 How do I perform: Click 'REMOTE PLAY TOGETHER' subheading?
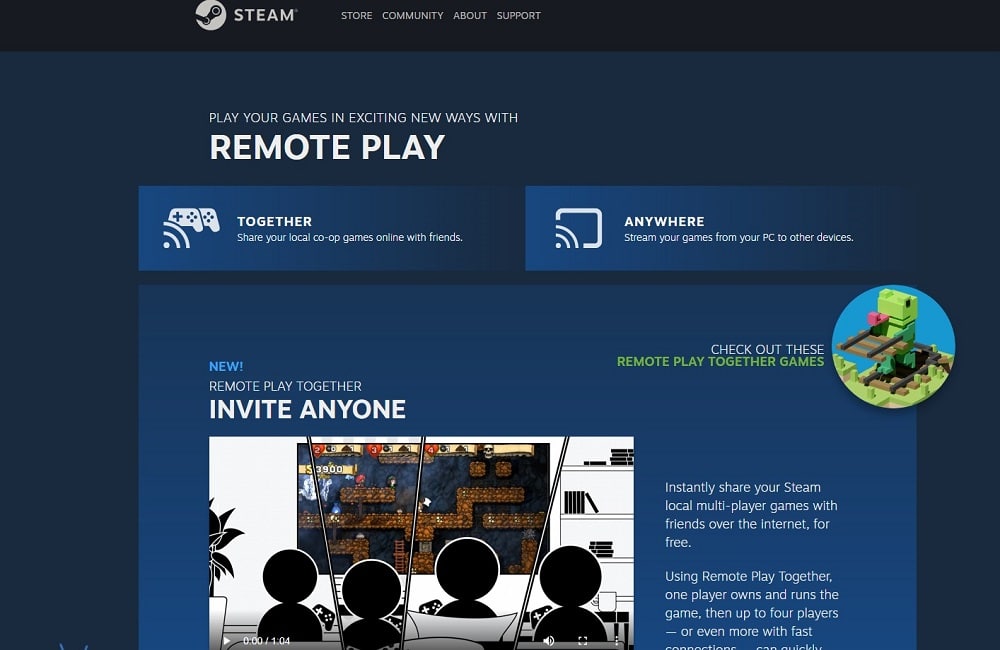pos(285,386)
